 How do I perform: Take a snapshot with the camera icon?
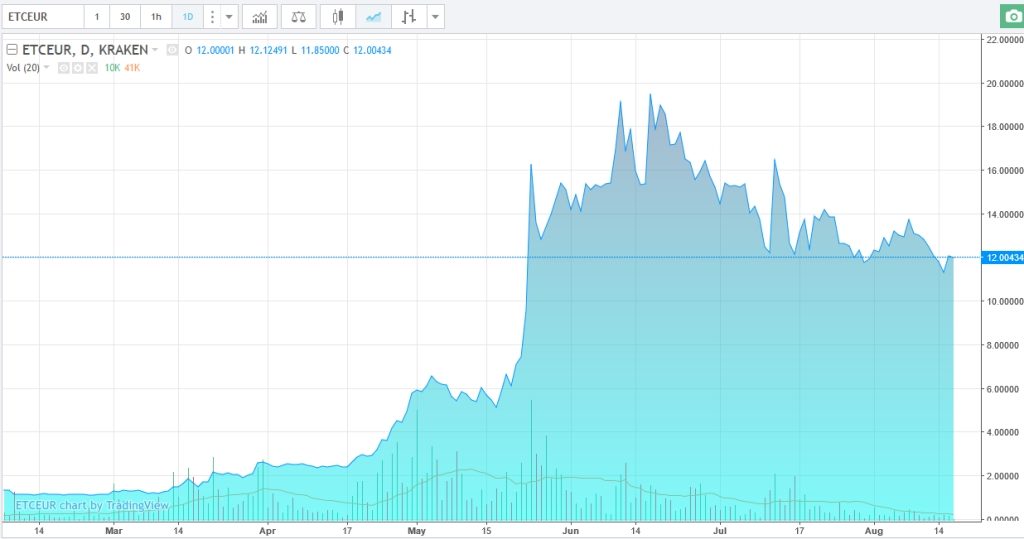(x=1012, y=17)
